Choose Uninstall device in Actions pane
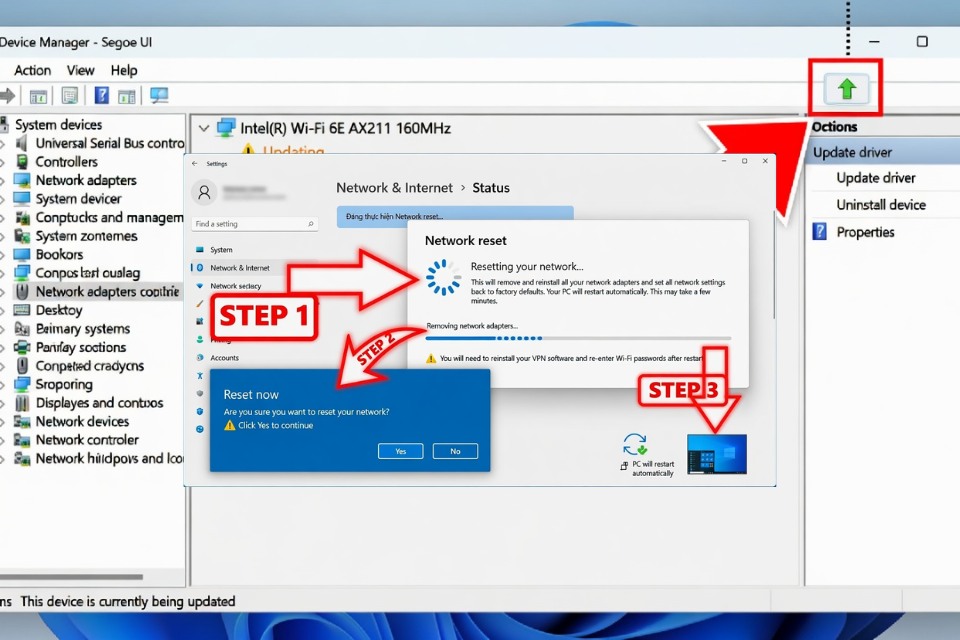This screenshot has width=960, height=640. (881, 205)
